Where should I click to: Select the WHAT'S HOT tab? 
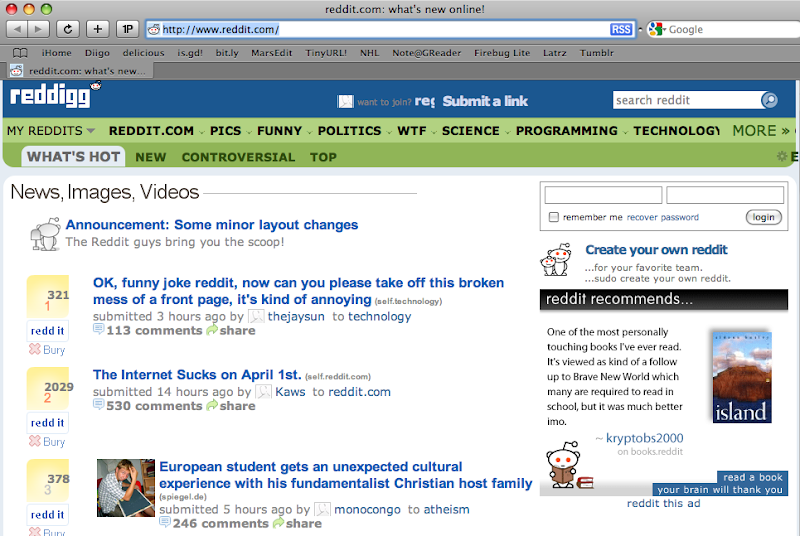[x=73, y=157]
